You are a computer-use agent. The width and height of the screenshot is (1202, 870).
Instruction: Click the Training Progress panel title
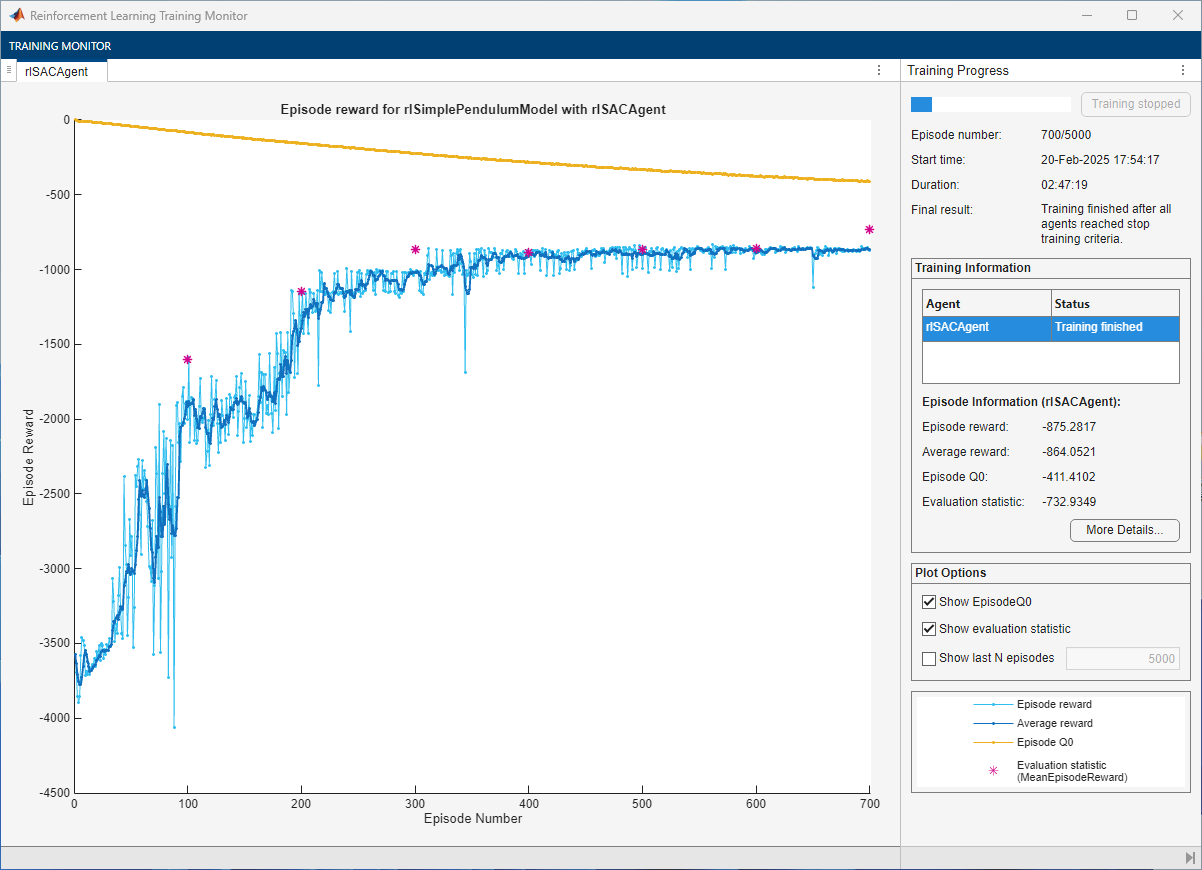pyautogui.click(x=958, y=71)
